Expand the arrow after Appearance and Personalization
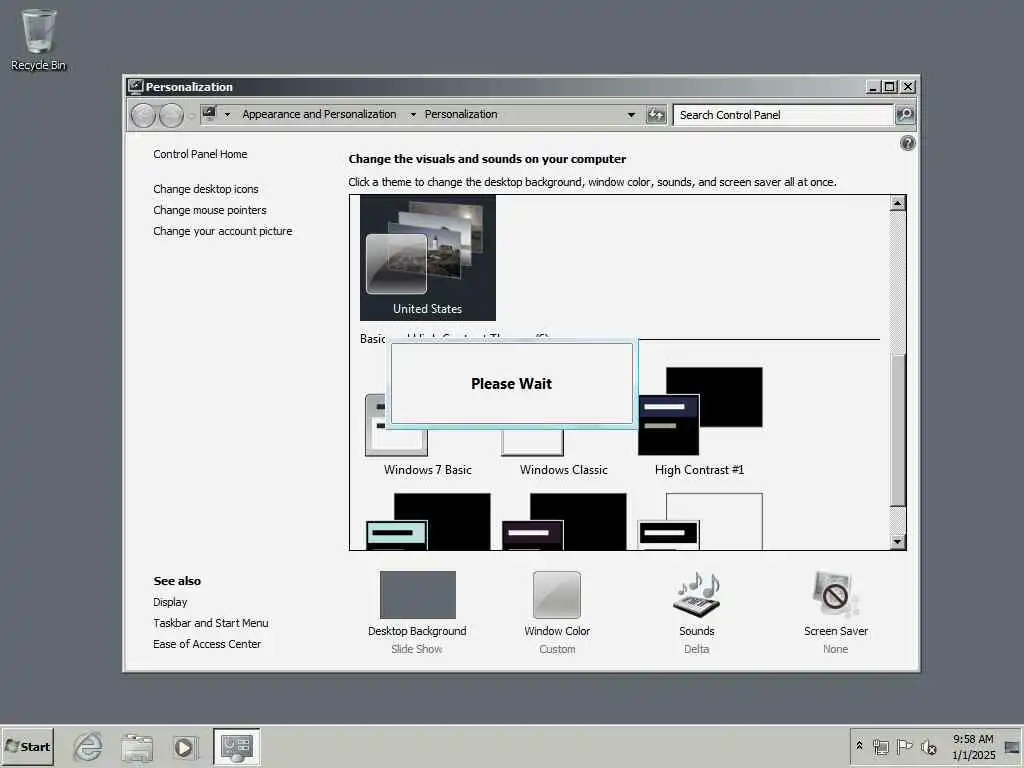Image resolution: width=1024 pixels, height=768 pixels. point(413,114)
